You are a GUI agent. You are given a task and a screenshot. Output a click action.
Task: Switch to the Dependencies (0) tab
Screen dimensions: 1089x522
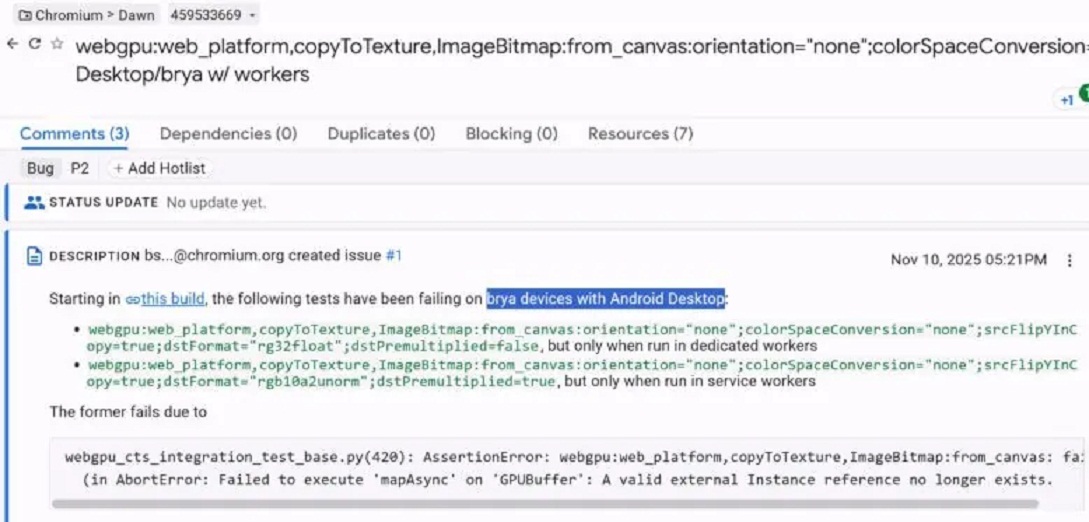click(228, 133)
